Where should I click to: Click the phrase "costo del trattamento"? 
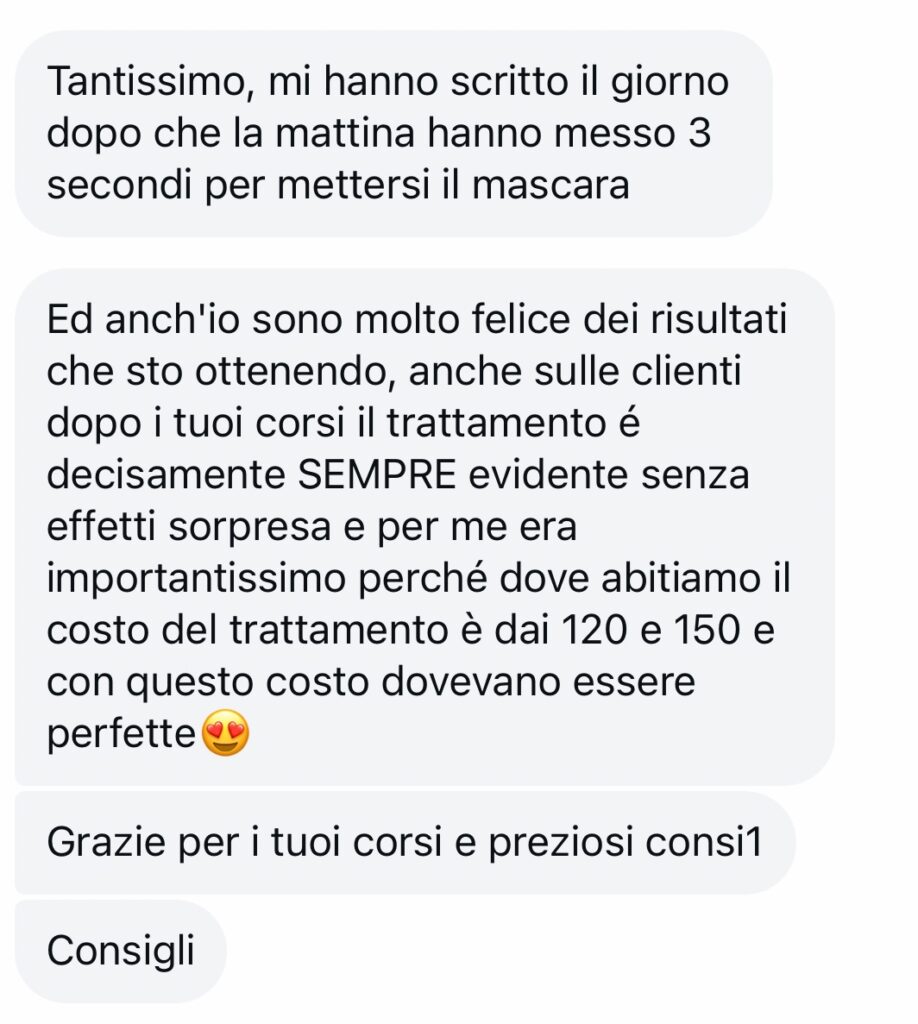pyautogui.click(x=247, y=630)
